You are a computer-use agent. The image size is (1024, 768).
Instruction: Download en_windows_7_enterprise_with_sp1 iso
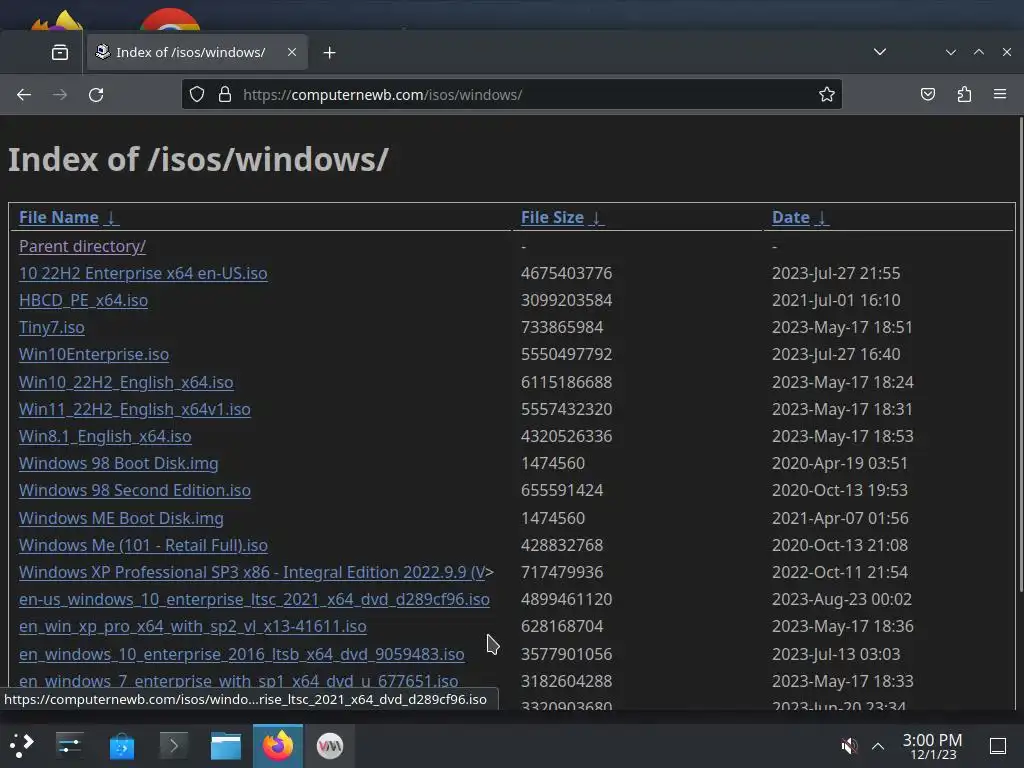pos(238,680)
